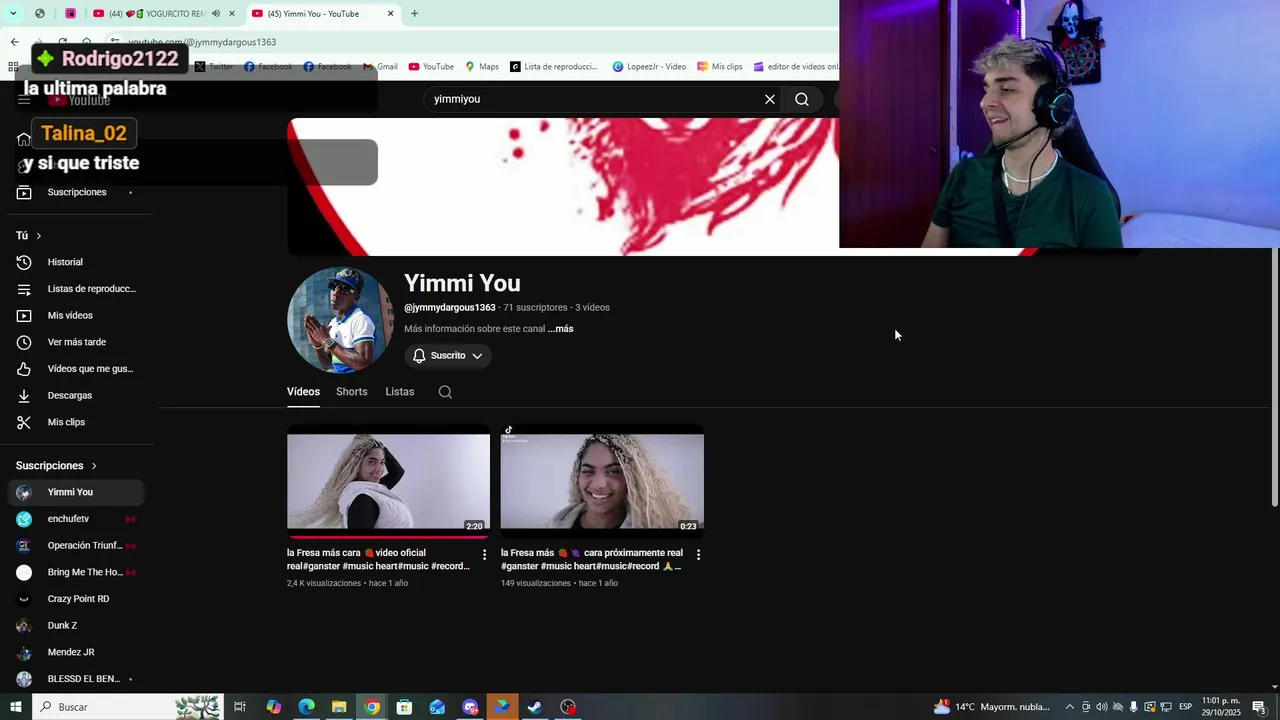Open a new browser tab
1280x720 pixels.
[x=414, y=14]
